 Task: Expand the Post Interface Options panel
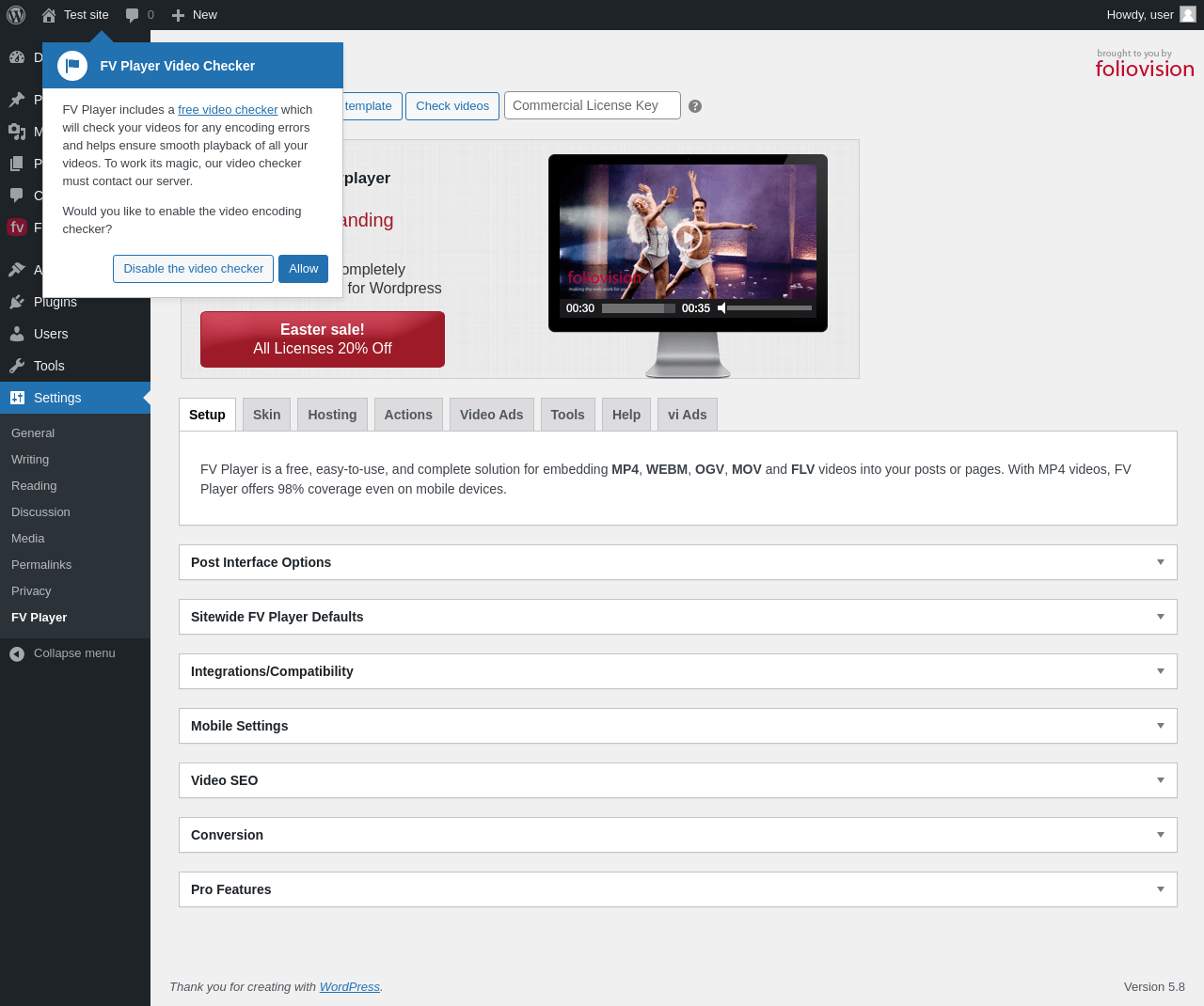678,562
